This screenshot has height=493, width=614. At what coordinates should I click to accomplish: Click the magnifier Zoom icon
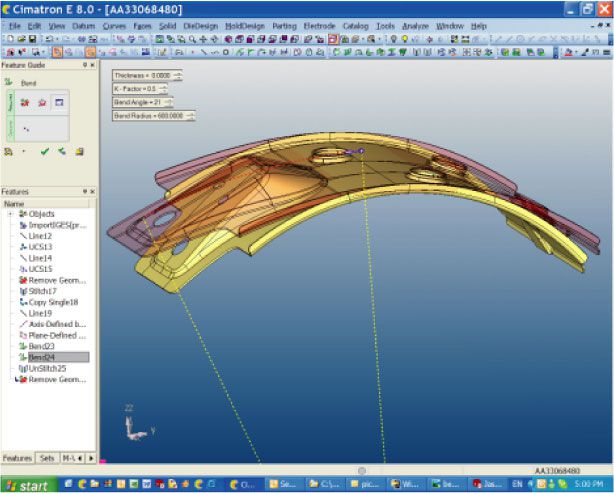coord(192,39)
